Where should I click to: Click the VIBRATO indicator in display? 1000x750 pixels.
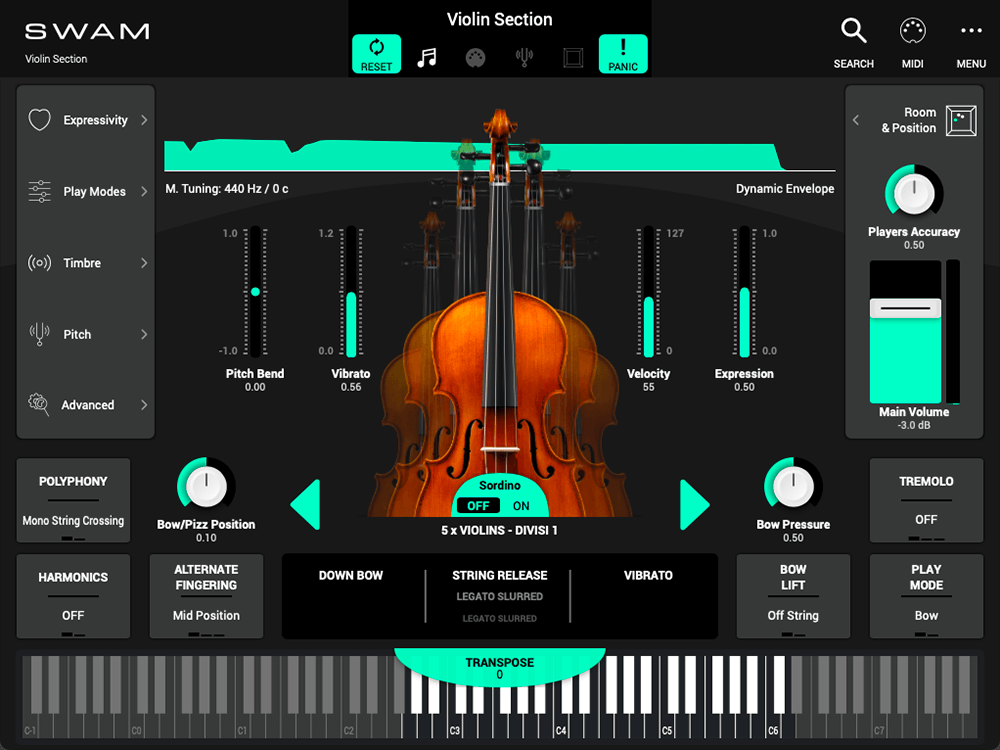coord(648,575)
